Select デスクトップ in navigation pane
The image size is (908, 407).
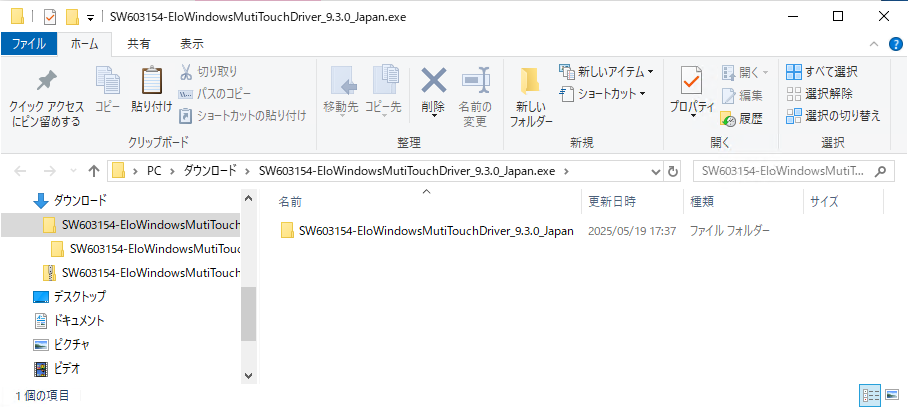pyautogui.click(x=79, y=297)
